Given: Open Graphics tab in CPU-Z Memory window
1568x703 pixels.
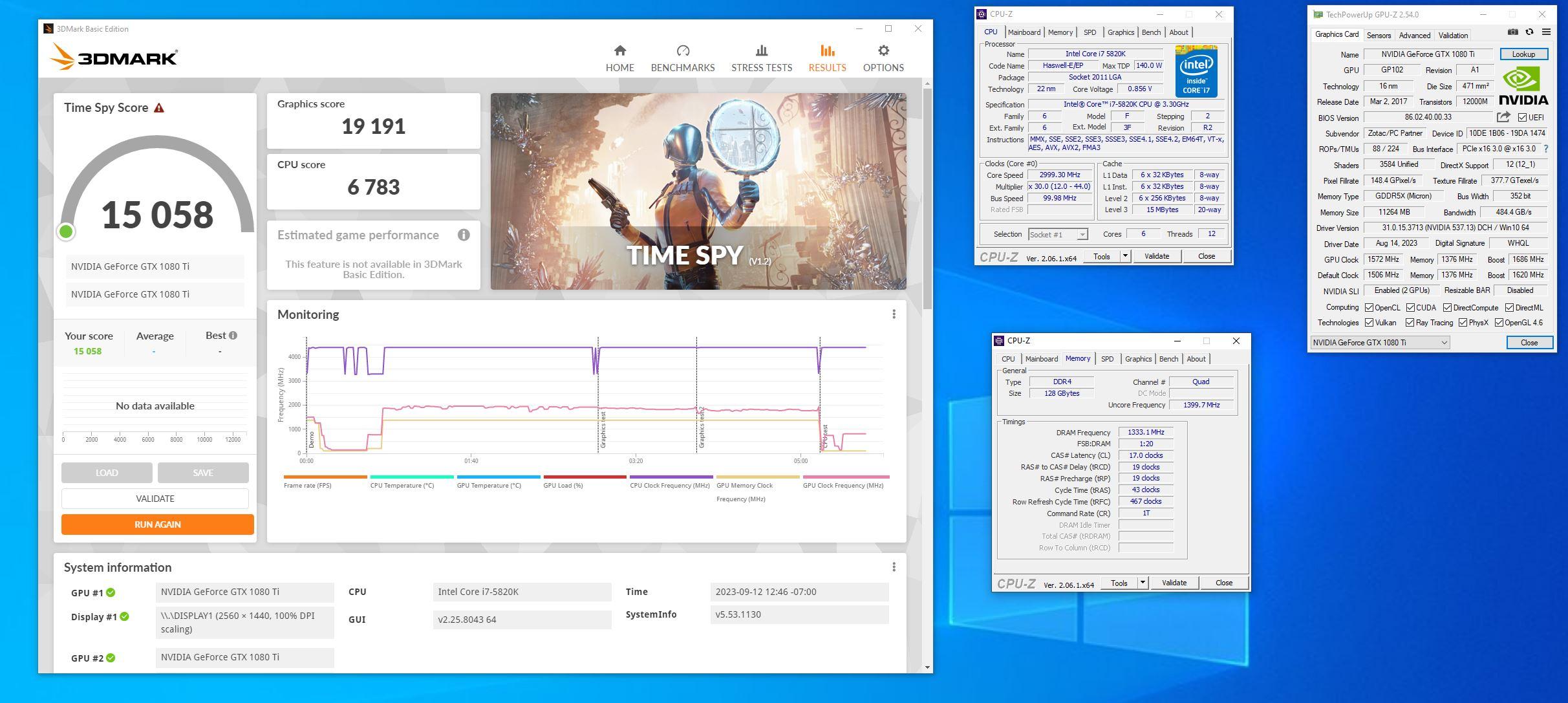Looking at the screenshot, I should coord(1138,359).
